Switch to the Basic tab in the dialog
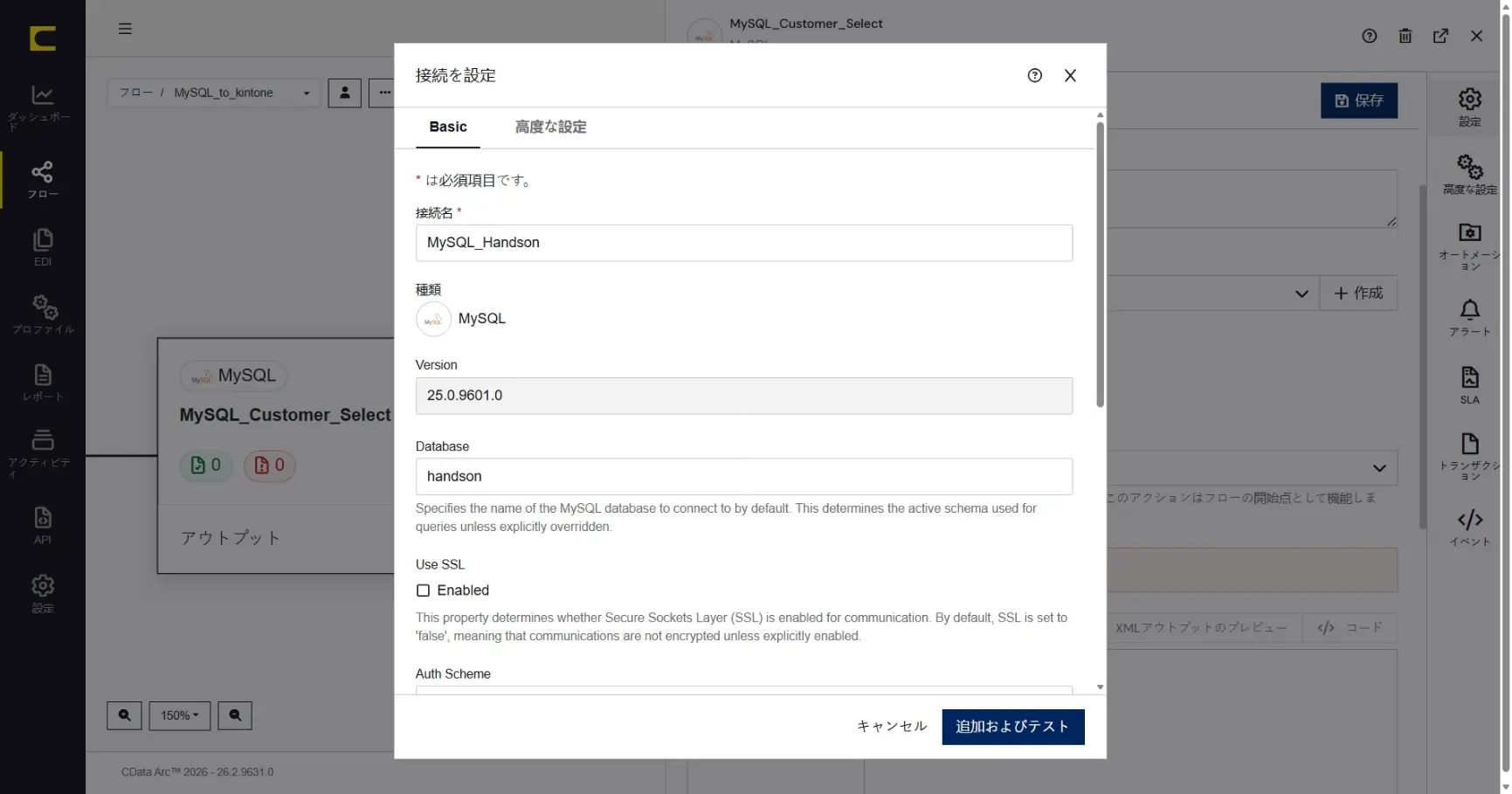Viewport: 1512px width, 794px height. click(x=448, y=128)
